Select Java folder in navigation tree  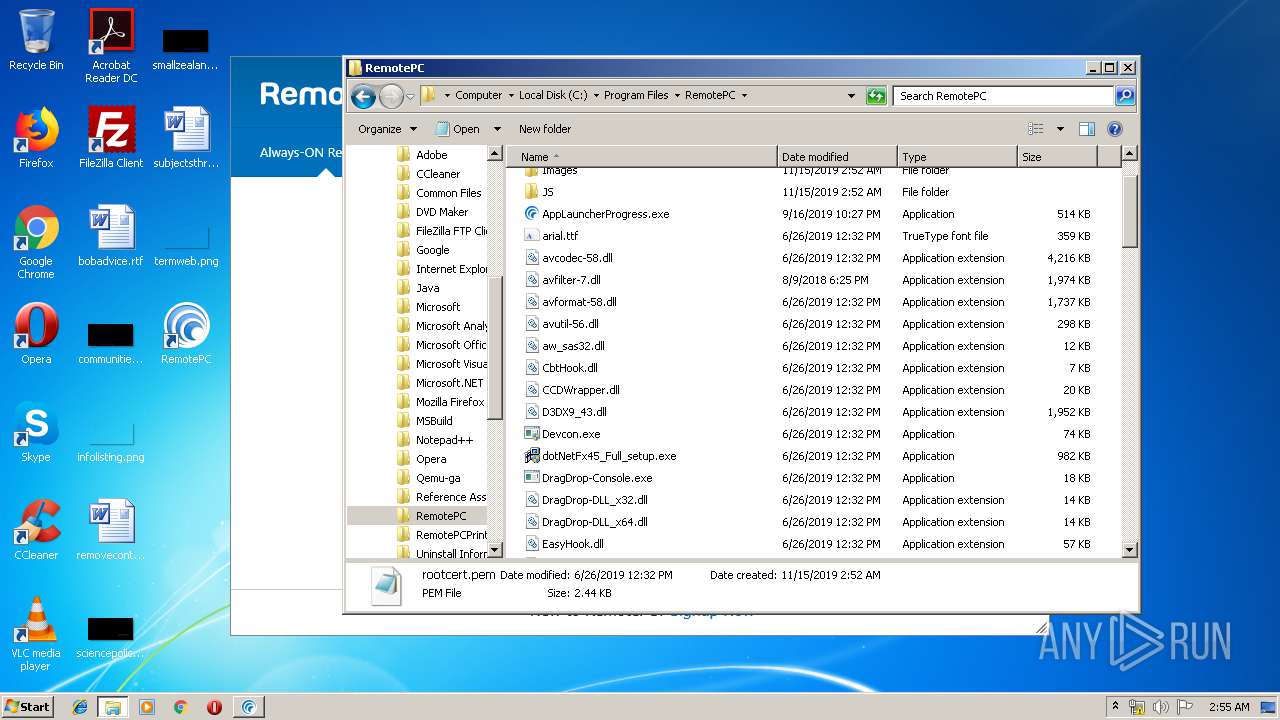pyautogui.click(x=427, y=288)
